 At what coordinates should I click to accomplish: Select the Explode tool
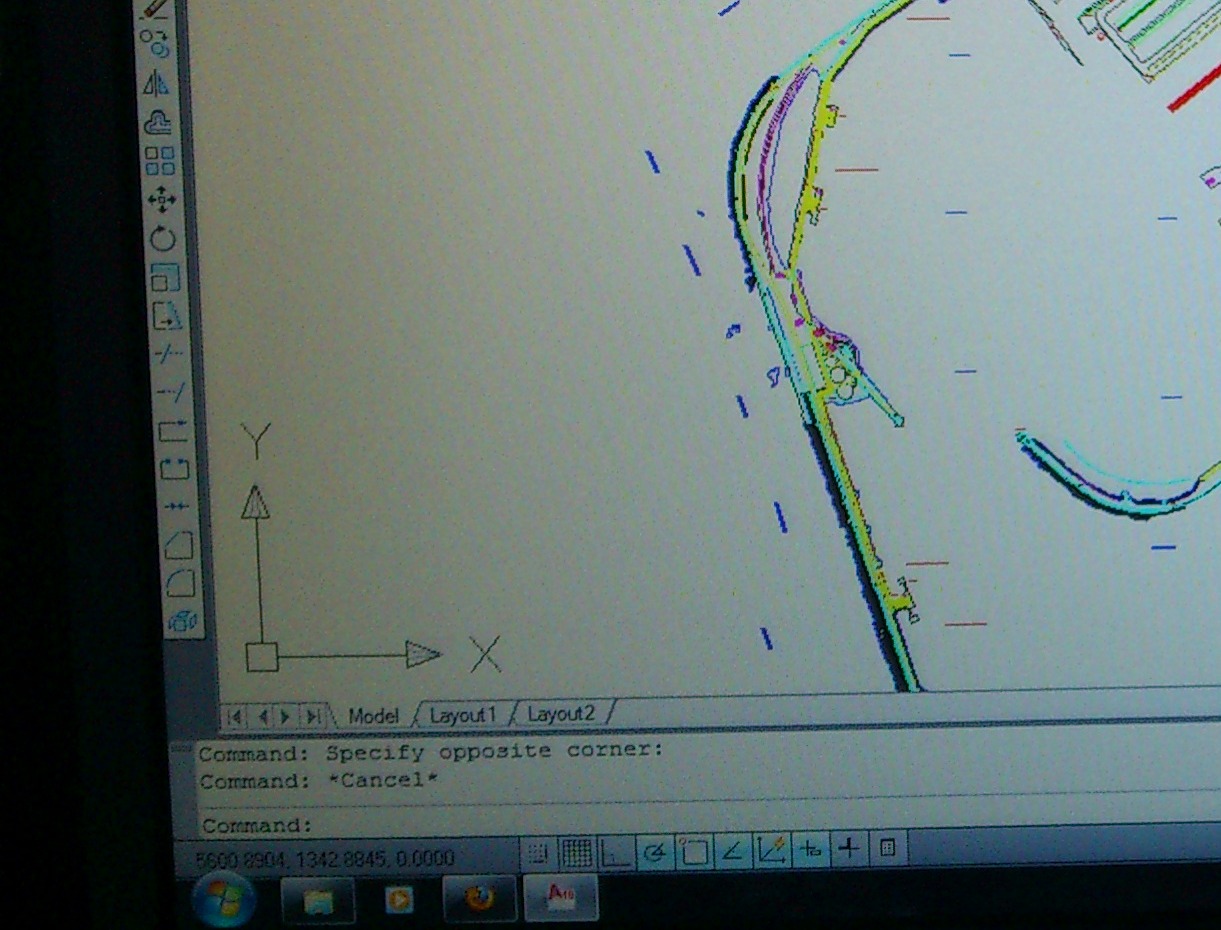[182, 621]
